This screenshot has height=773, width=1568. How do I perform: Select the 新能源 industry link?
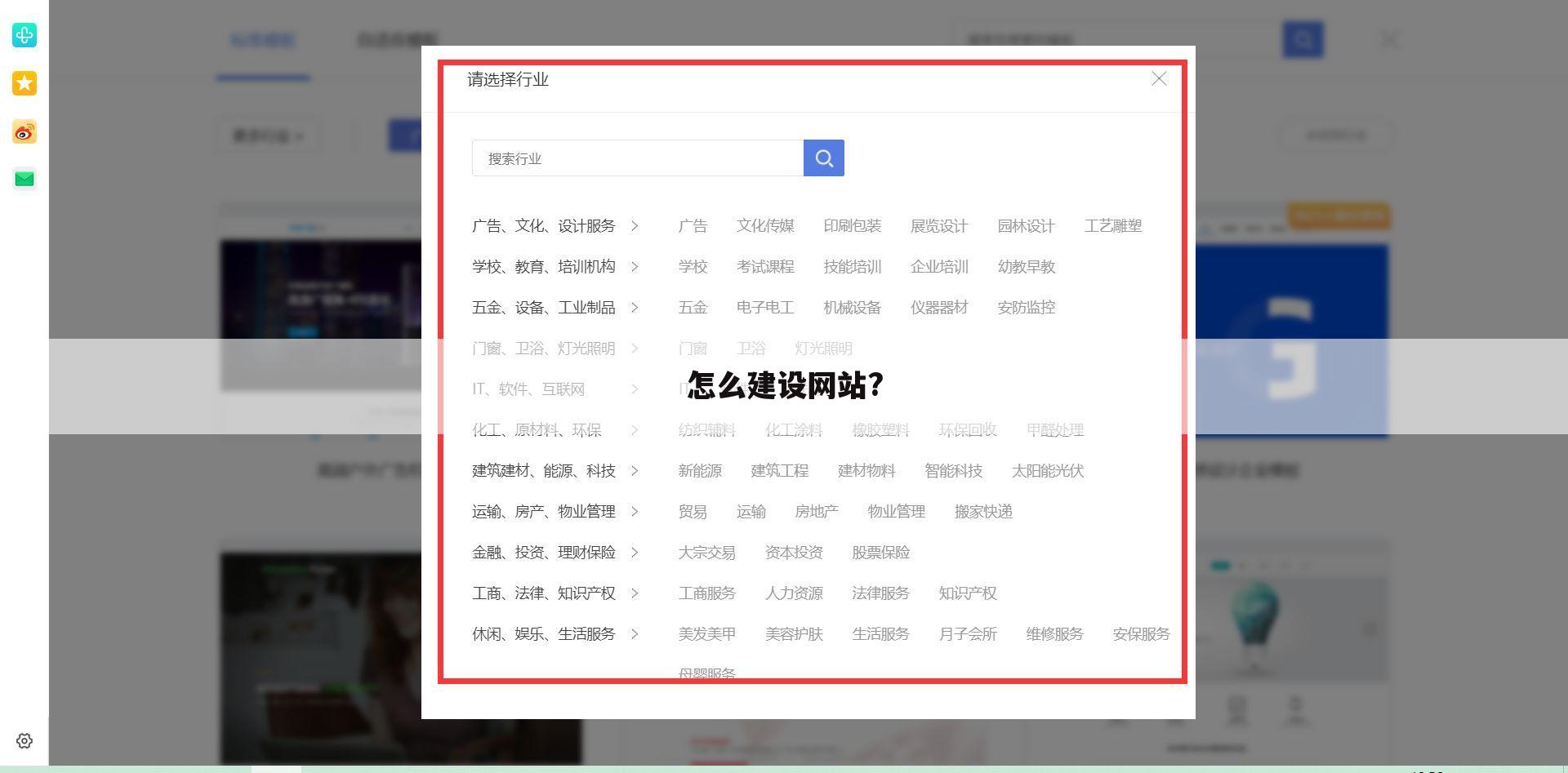[x=699, y=471]
